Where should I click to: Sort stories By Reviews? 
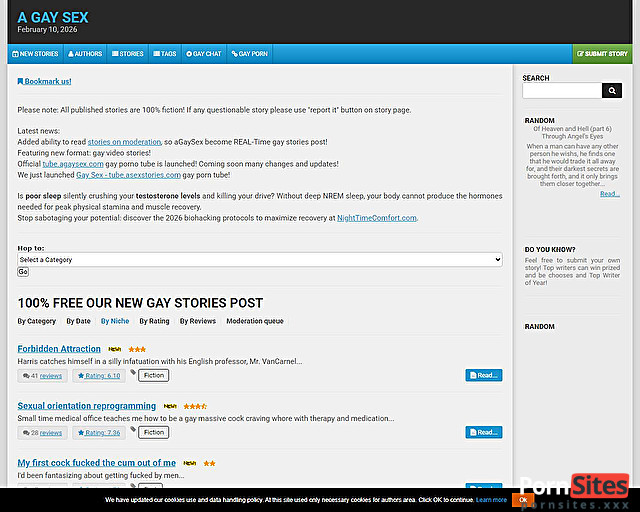click(198, 321)
